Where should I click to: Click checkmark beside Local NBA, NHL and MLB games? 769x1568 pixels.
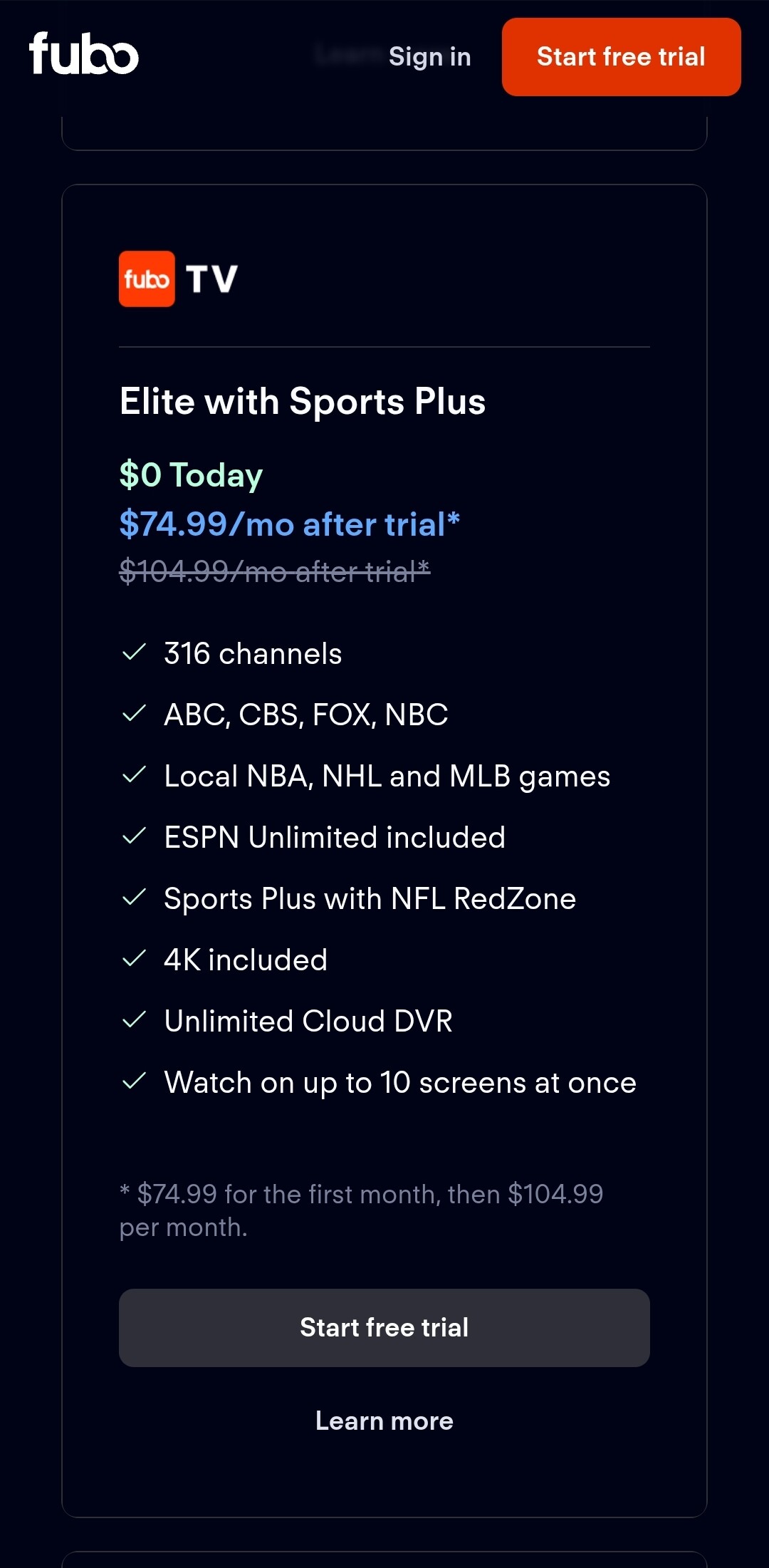click(134, 775)
